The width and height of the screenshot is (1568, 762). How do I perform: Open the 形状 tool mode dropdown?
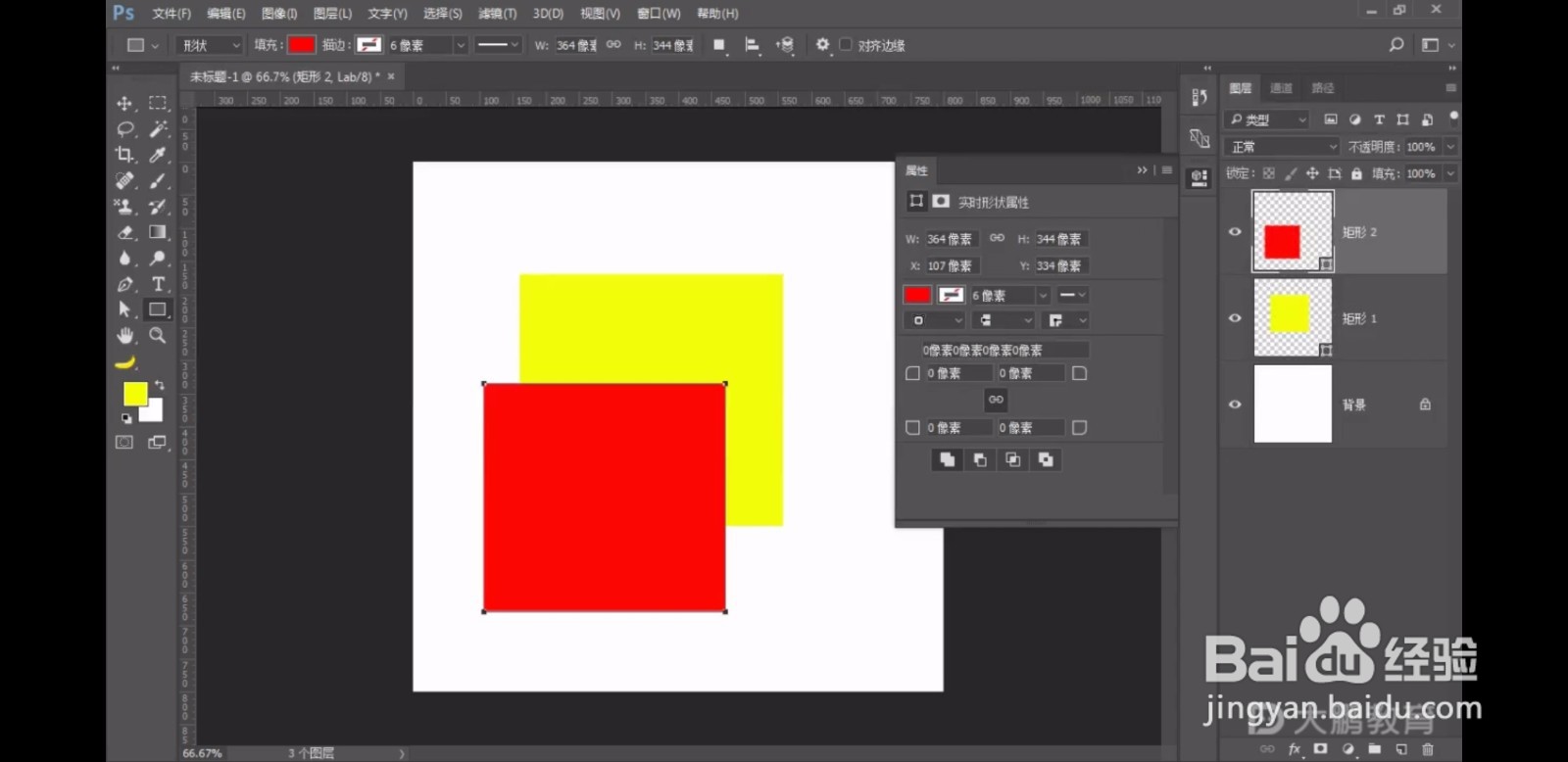[x=209, y=45]
